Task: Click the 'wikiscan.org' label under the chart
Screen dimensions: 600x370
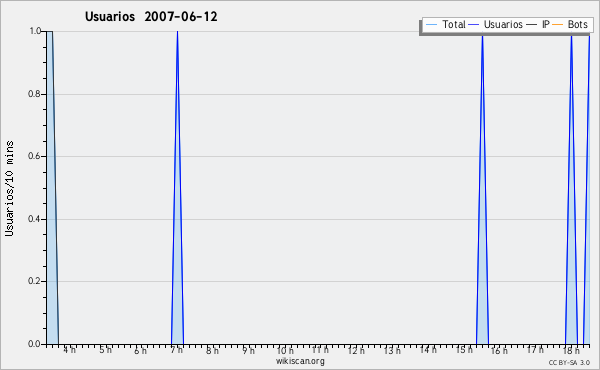Action: tap(300, 361)
